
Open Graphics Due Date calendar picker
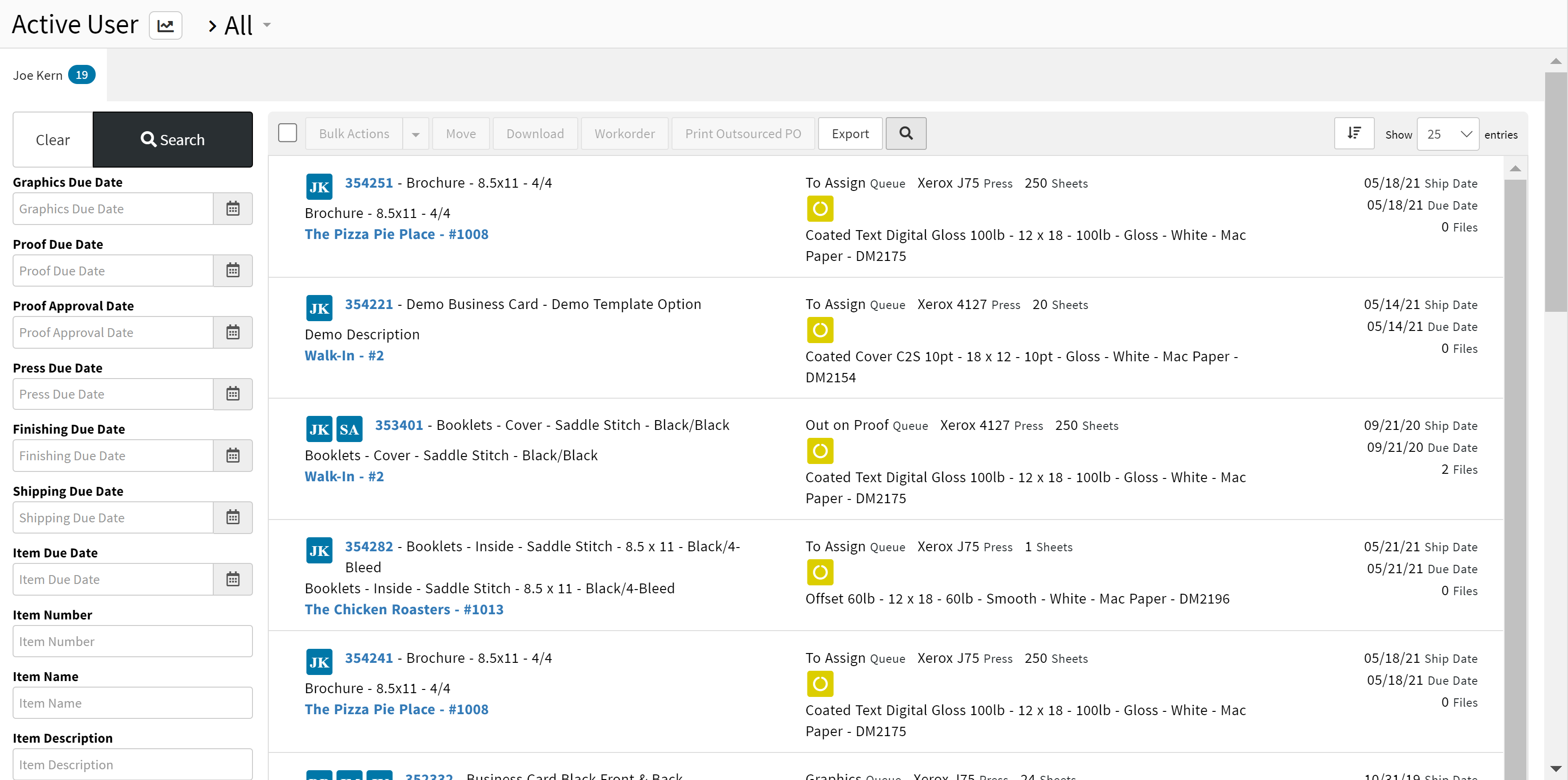pyautogui.click(x=232, y=209)
